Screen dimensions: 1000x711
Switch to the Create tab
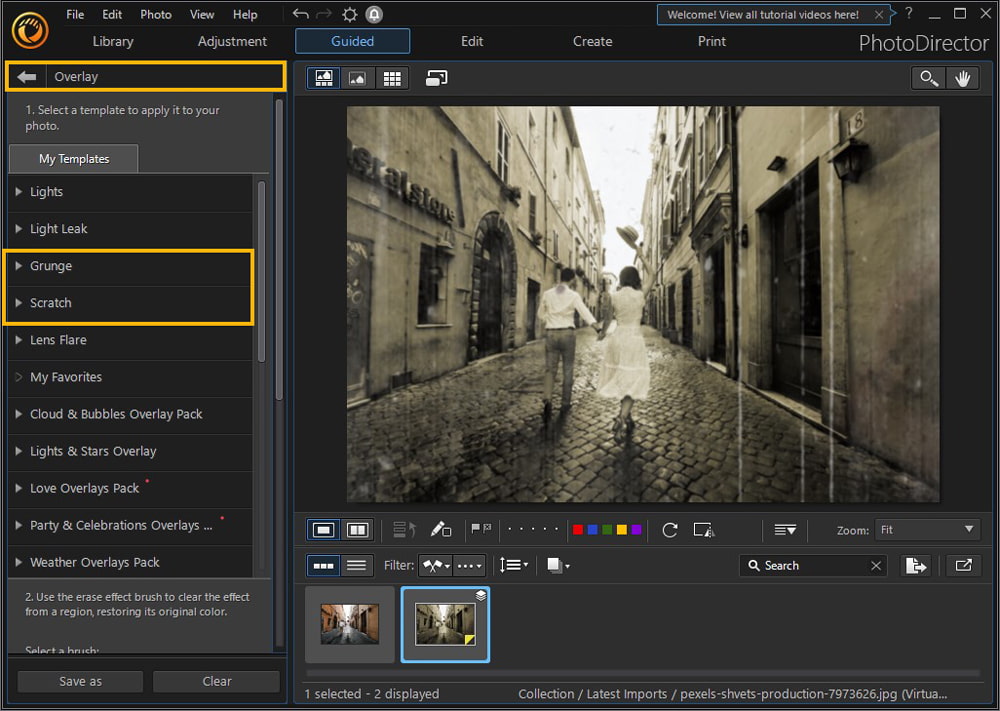click(592, 41)
